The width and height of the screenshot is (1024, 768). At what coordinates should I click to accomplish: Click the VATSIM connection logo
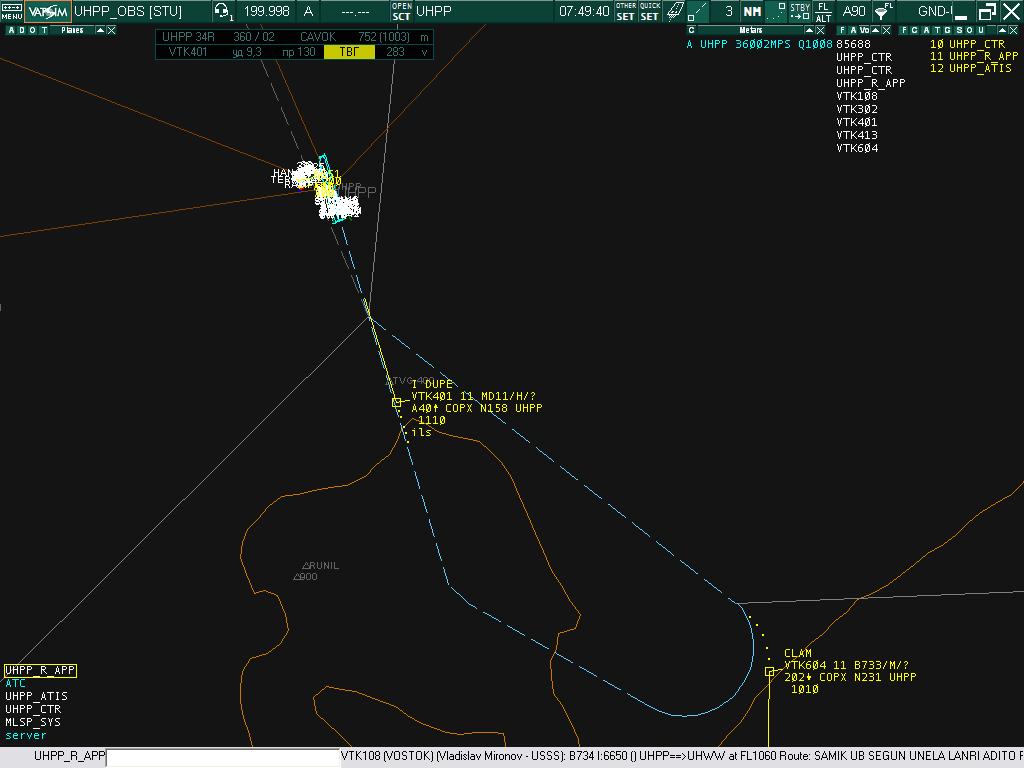48,11
